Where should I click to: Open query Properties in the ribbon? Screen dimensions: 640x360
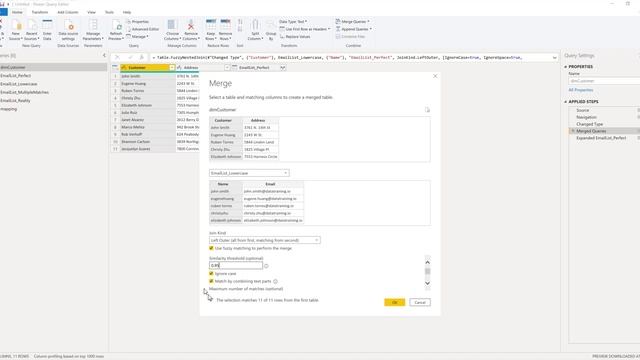click(138, 22)
